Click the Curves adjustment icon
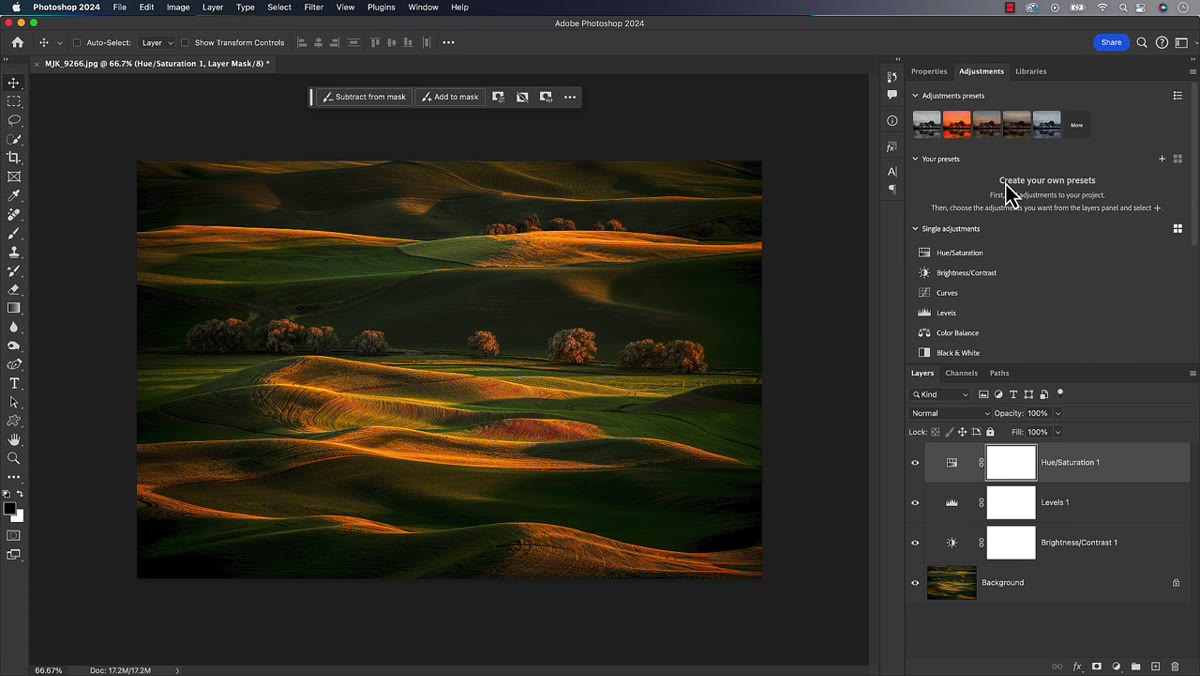Viewport: 1200px width, 676px height. pyautogui.click(x=924, y=293)
